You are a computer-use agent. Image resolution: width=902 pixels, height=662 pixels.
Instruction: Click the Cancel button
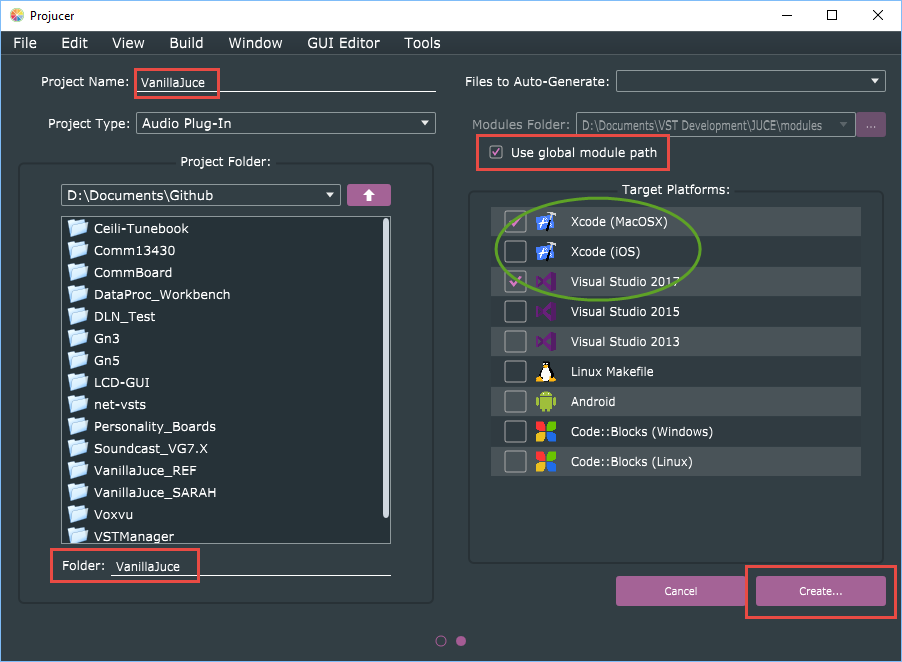pos(680,591)
